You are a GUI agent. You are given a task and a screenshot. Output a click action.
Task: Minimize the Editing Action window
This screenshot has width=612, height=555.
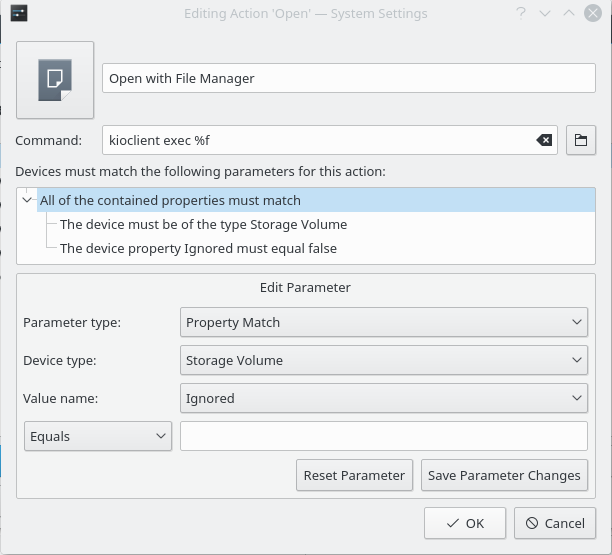pos(545,14)
